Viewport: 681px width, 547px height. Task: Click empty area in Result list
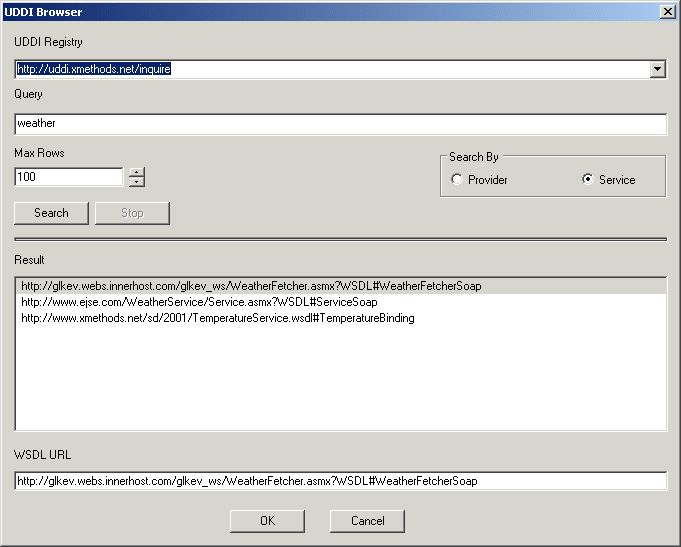340,380
